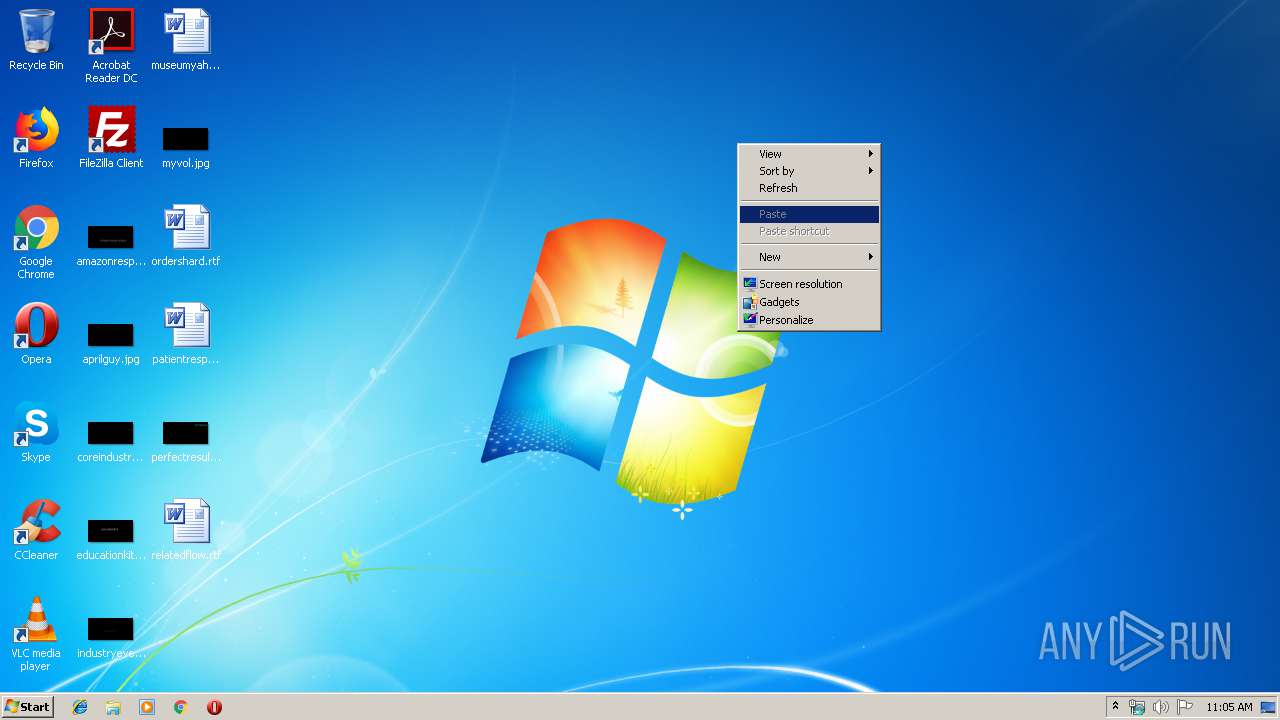Click the greyed Paste menu entry
The width and height of the screenshot is (1280, 720).
(809, 214)
